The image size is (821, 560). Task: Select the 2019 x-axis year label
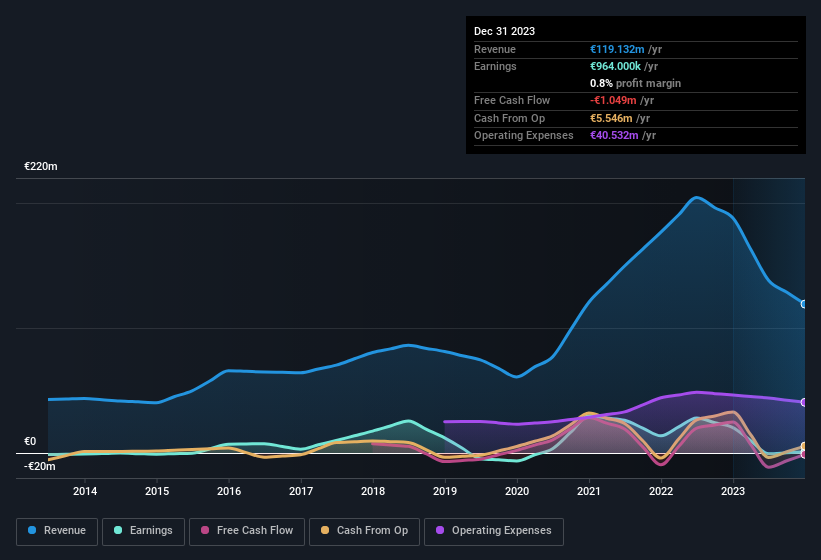point(445,491)
